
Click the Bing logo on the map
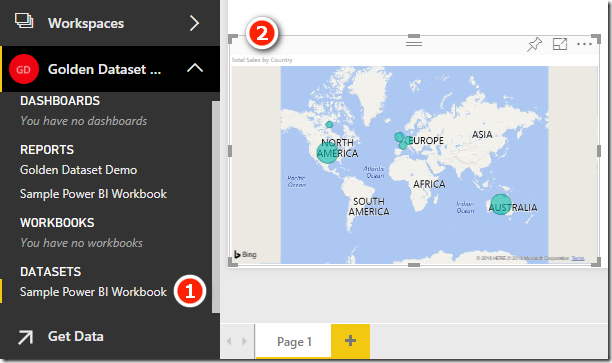click(245, 254)
